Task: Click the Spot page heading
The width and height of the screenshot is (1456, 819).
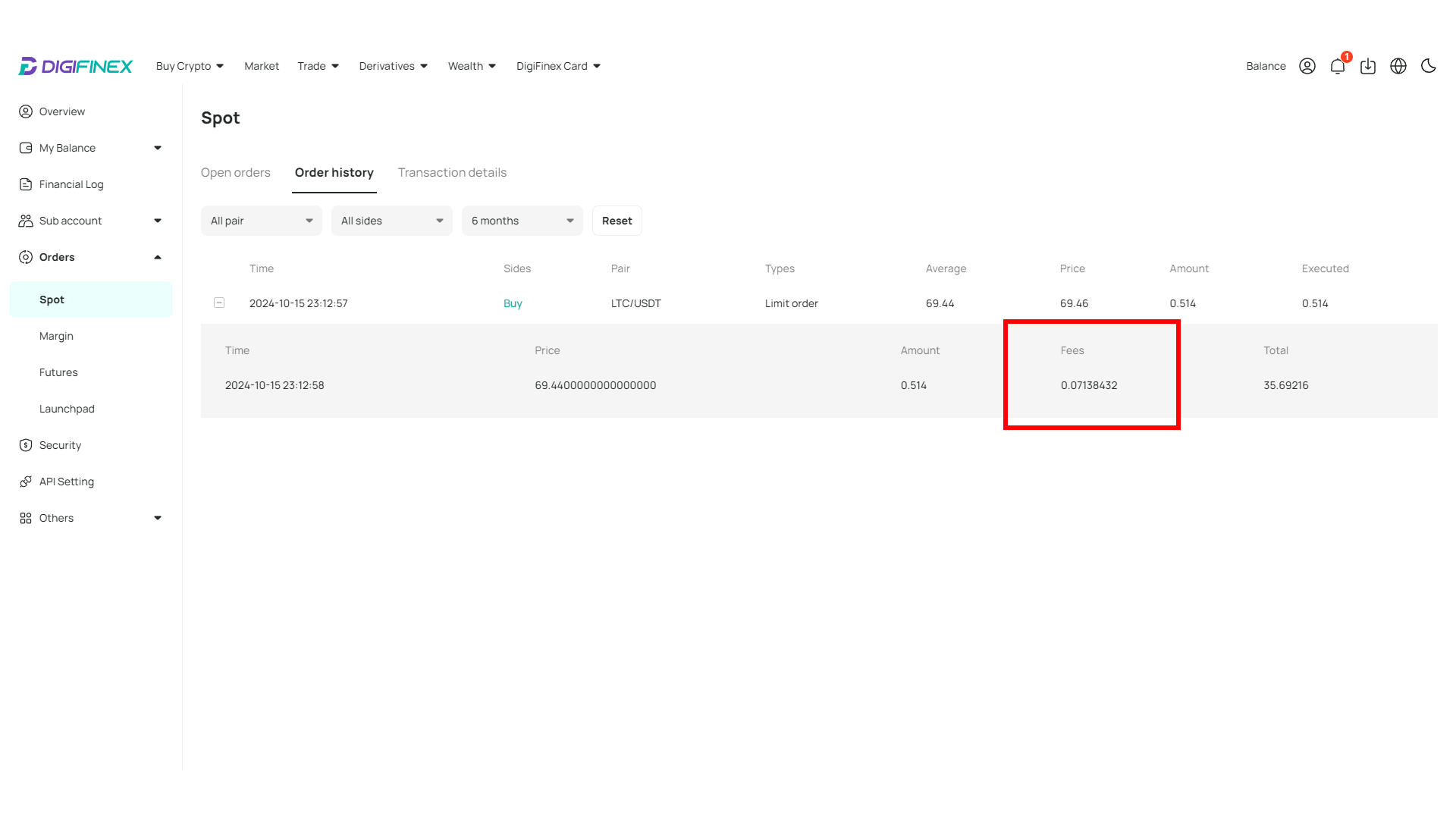Action: [x=221, y=118]
